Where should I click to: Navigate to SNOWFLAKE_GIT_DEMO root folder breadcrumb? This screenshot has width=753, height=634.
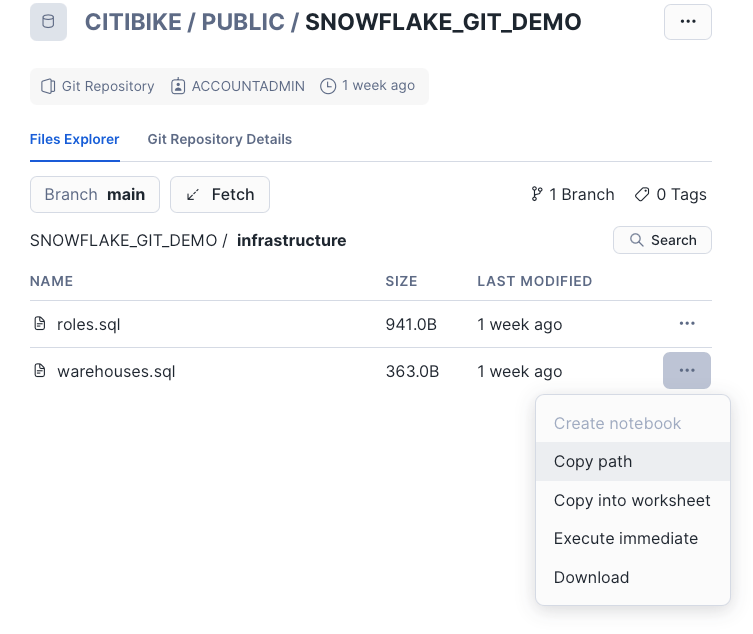click(x=123, y=240)
